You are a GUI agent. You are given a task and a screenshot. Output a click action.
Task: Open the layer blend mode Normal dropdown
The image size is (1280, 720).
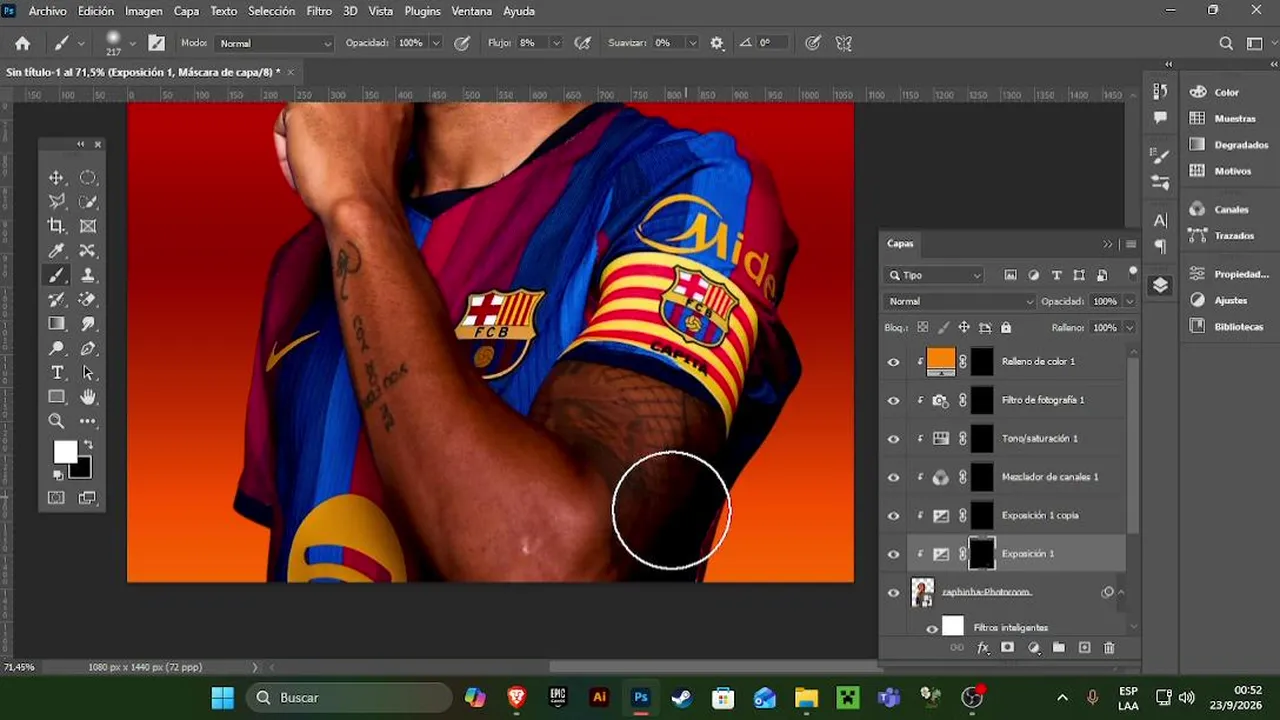click(960, 301)
